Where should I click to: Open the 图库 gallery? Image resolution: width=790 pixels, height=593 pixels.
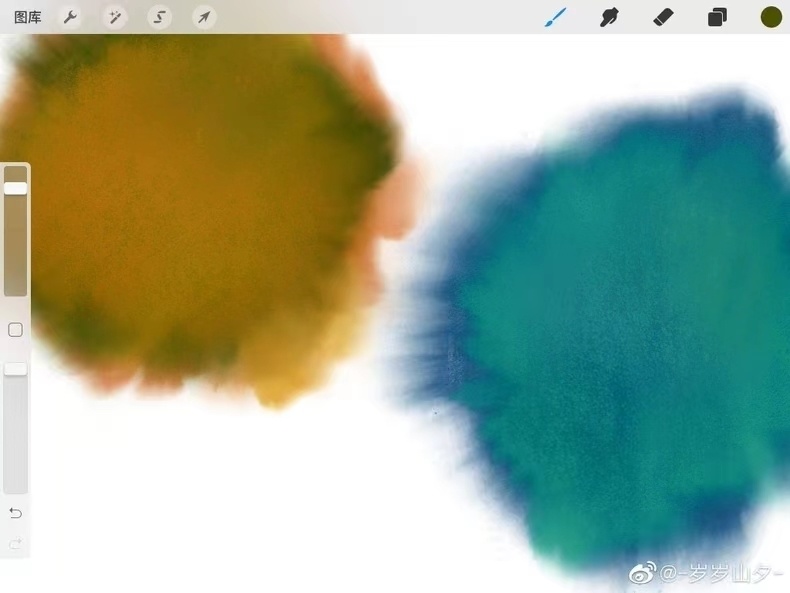pyautogui.click(x=27, y=18)
